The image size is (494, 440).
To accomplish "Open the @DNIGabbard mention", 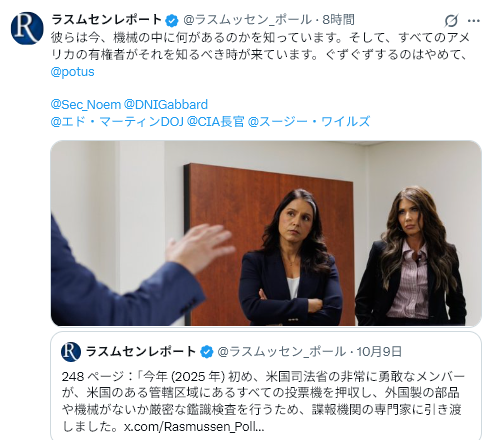I will (166, 105).
